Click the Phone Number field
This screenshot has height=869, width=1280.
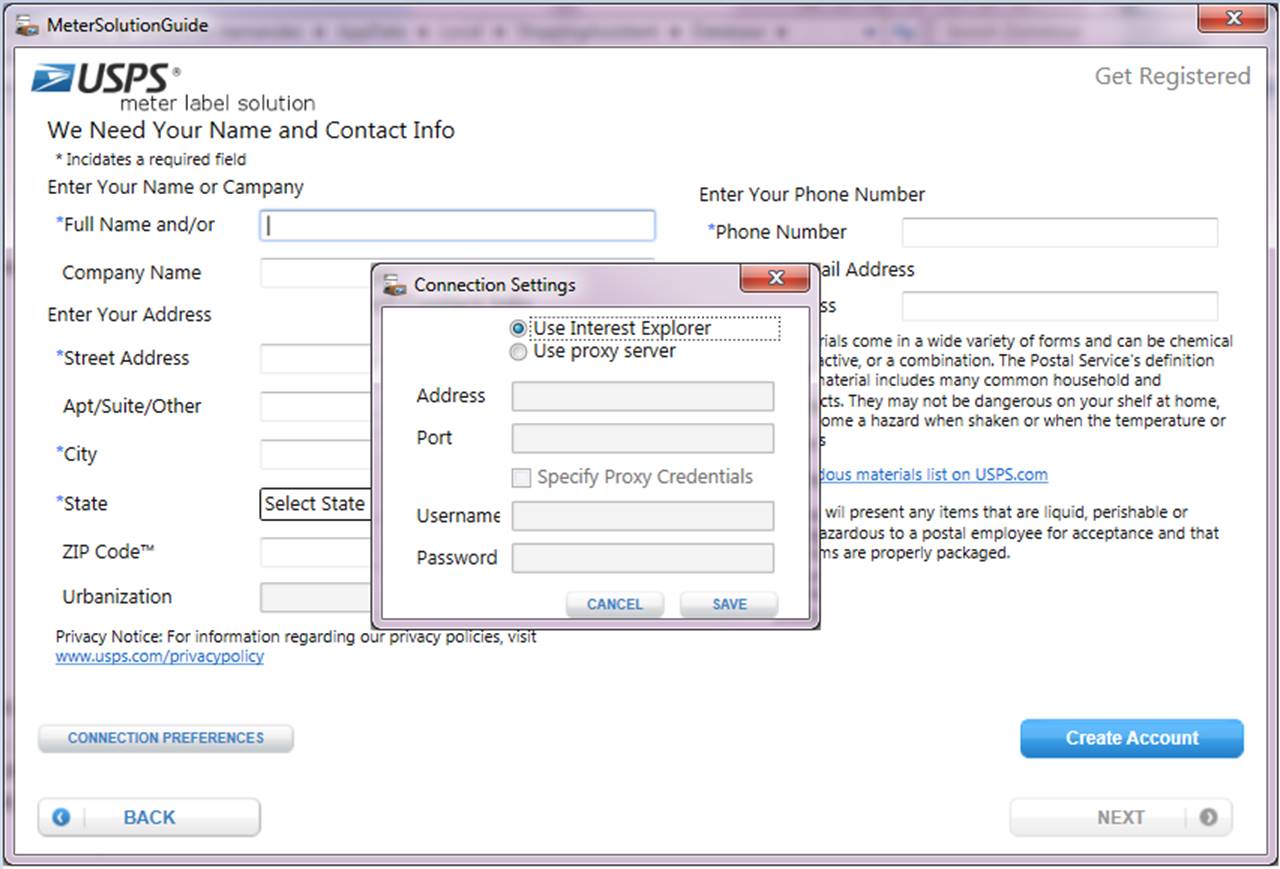[x=1060, y=232]
